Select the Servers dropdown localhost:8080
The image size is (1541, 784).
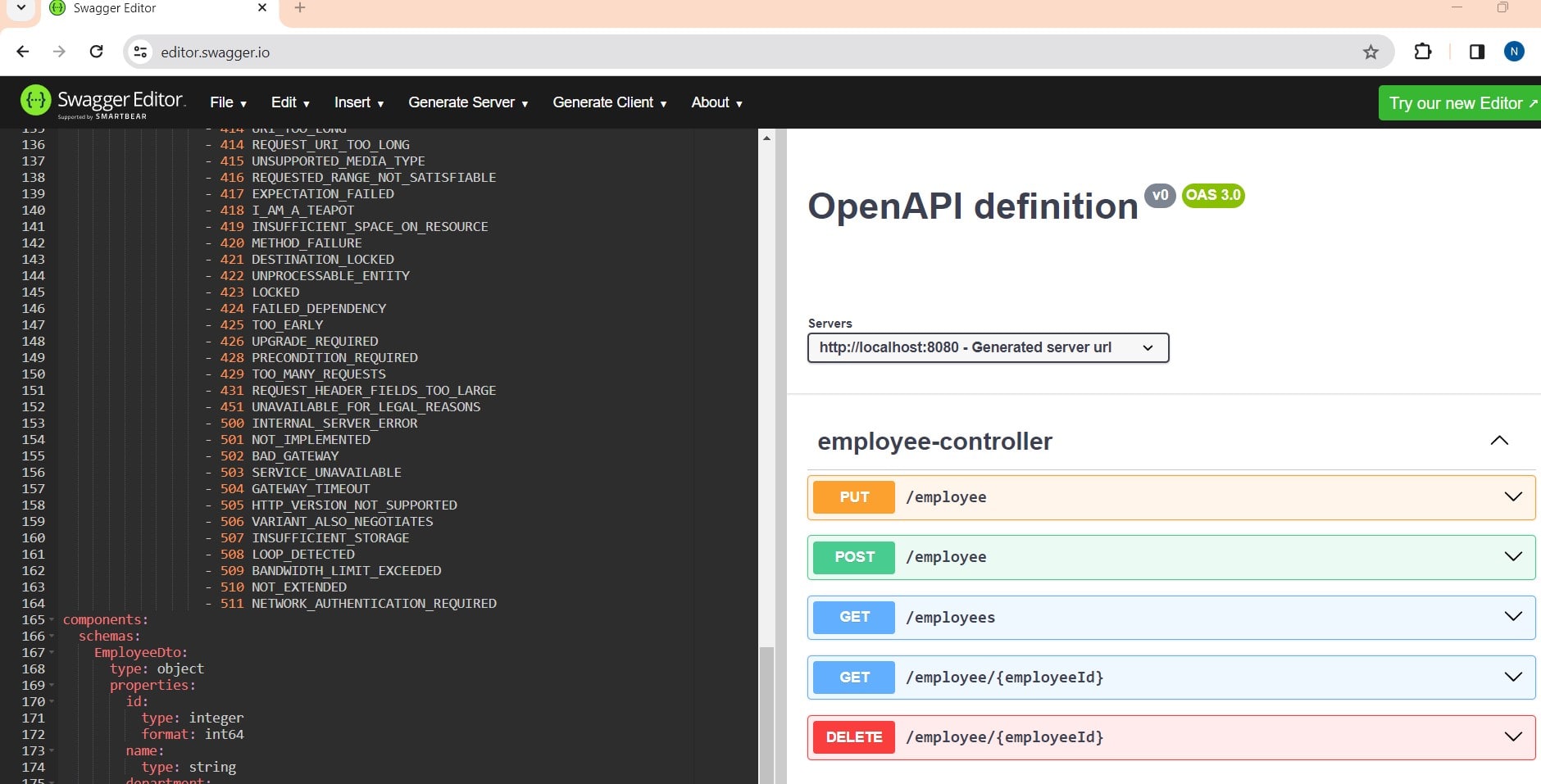tap(988, 347)
